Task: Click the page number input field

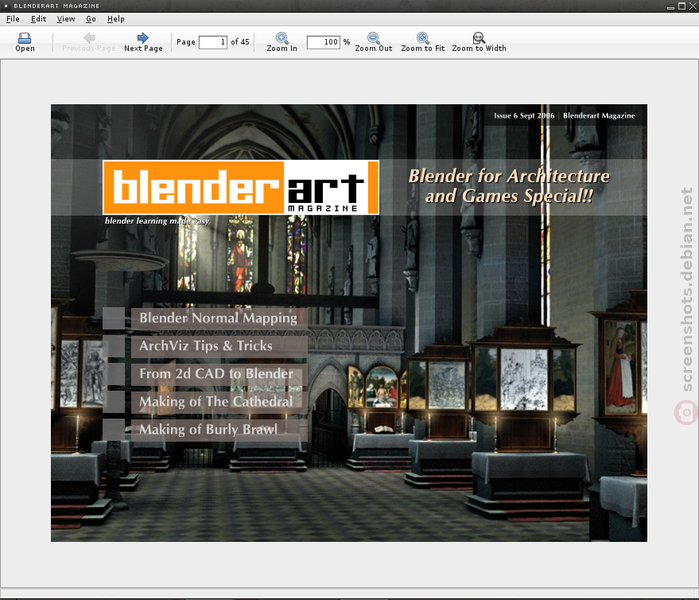Action: point(213,42)
